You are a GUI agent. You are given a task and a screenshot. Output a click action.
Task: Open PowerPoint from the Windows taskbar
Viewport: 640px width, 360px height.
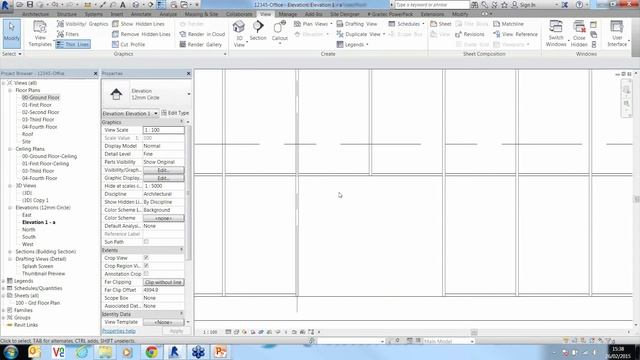tap(220, 352)
